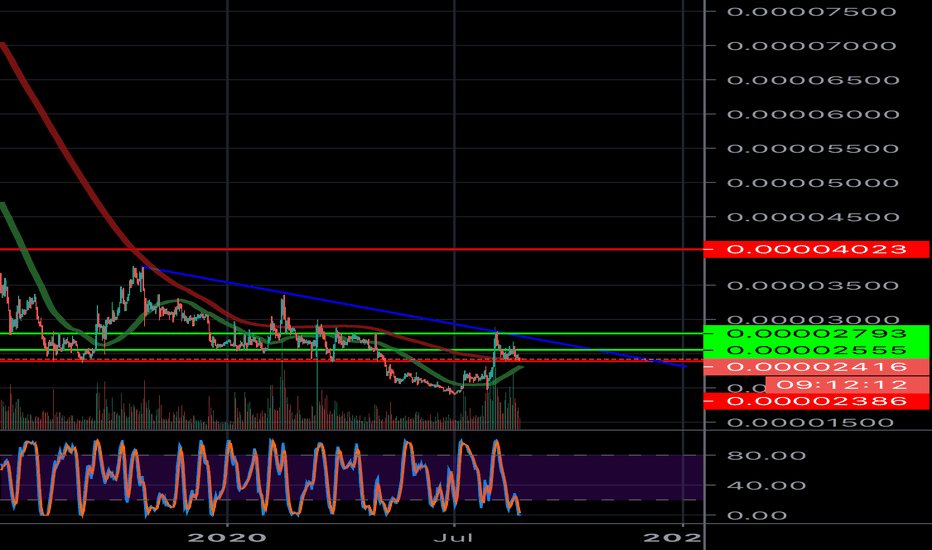Click the 0.00002416 current price label

[816, 367]
